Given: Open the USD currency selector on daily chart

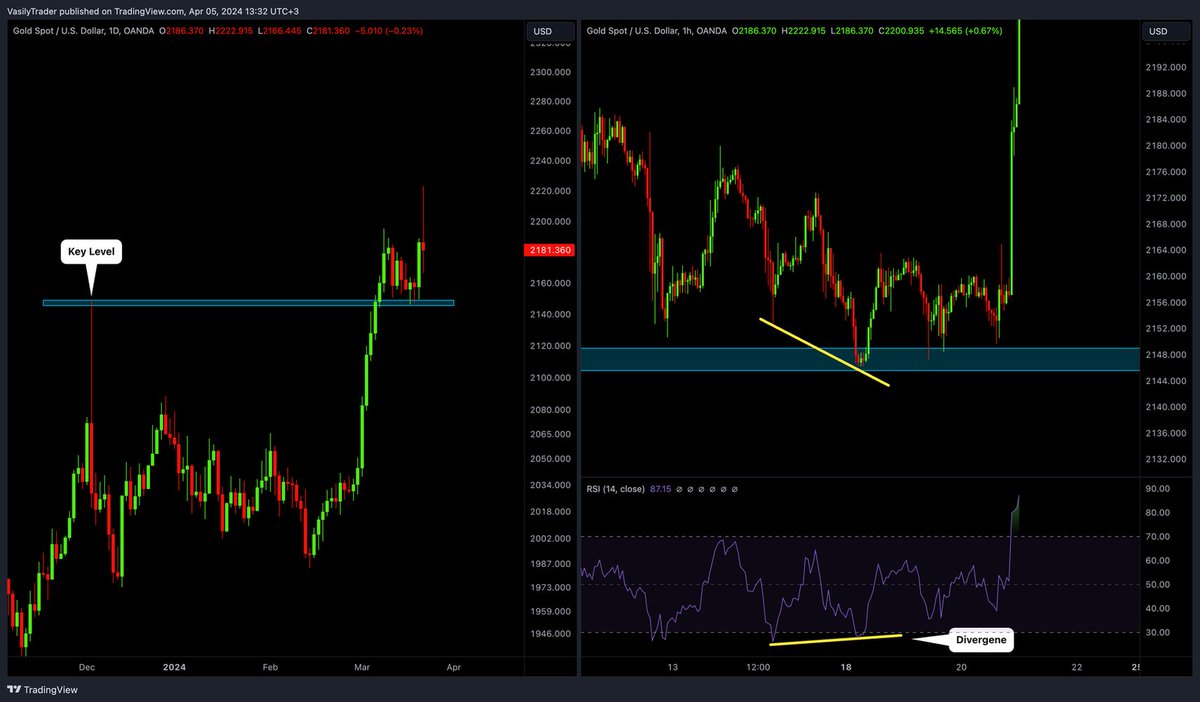Looking at the screenshot, I should 547,31.
